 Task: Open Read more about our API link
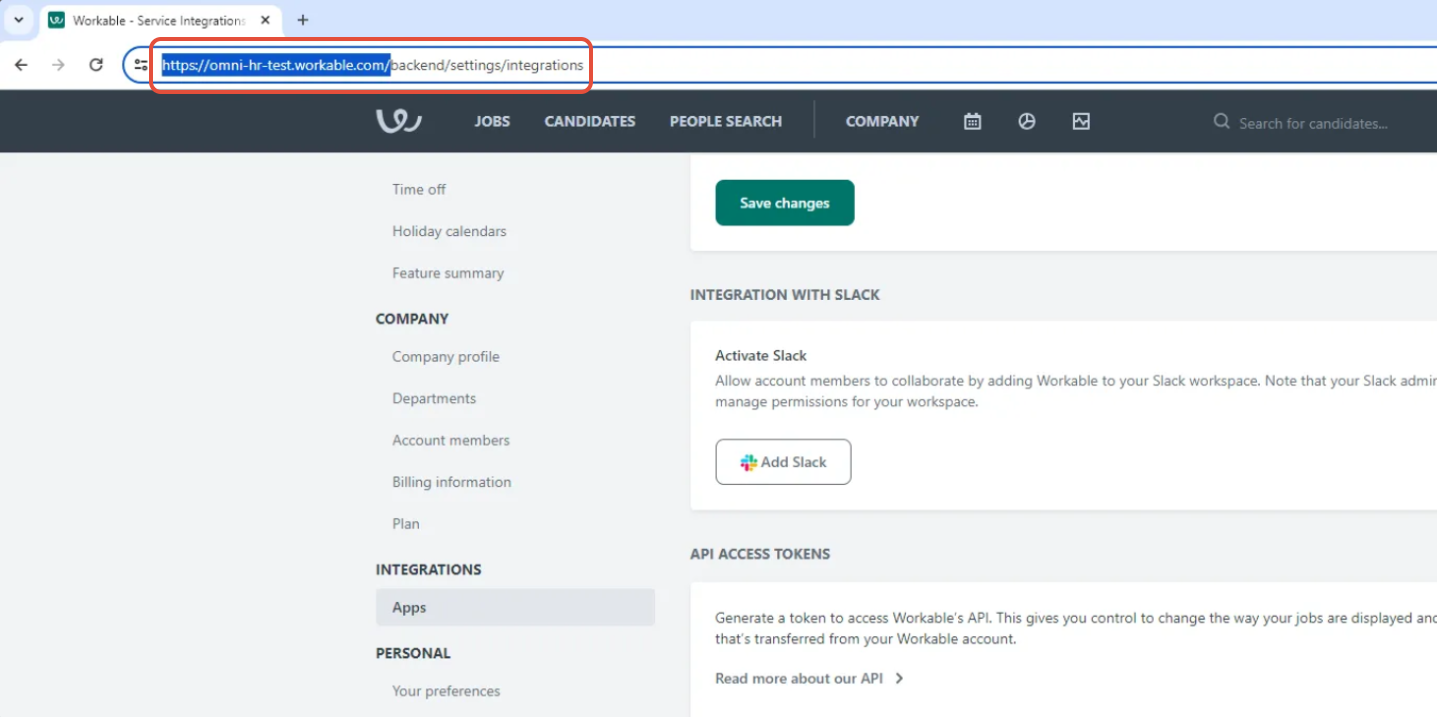click(799, 678)
